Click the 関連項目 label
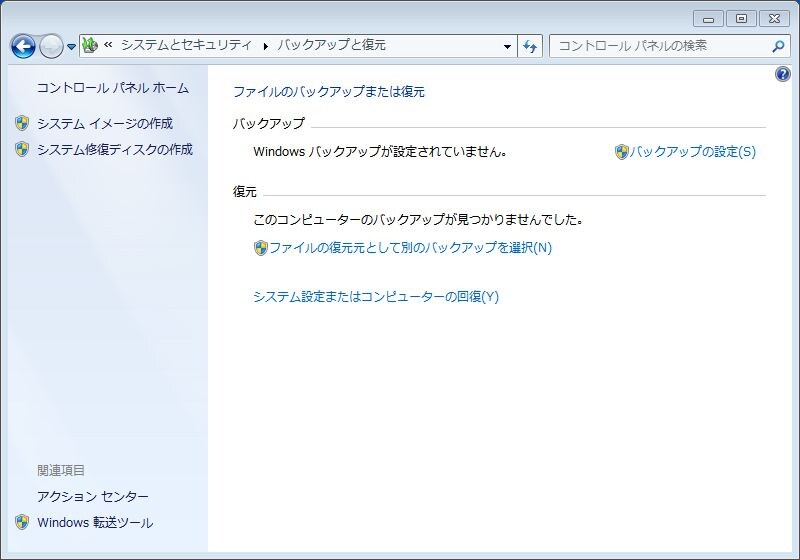The image size is (800, 560). 61,470
